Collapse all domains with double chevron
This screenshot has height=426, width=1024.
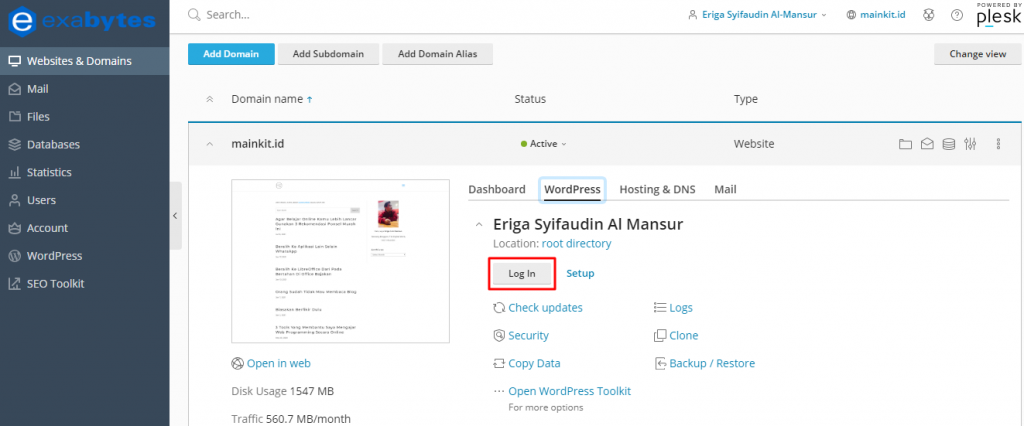point(210,99)
